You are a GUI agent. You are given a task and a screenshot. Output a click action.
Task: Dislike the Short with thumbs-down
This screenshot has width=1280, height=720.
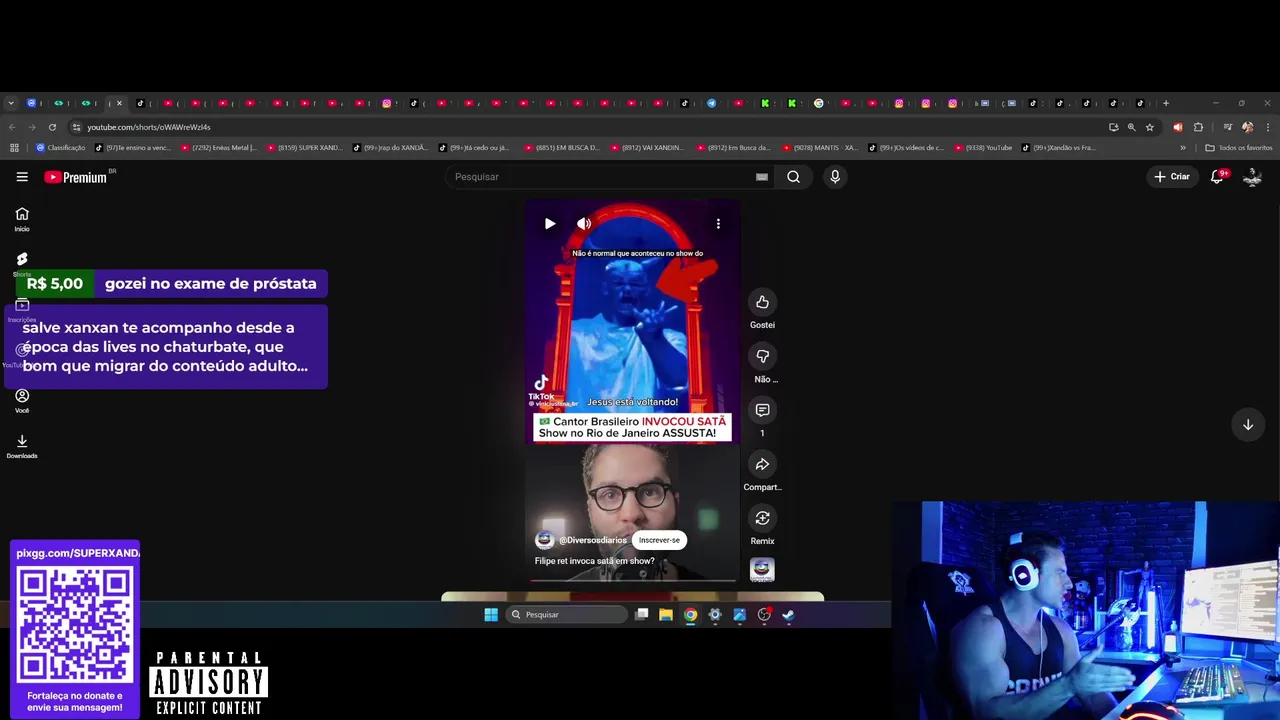click(x=762, y=356)
